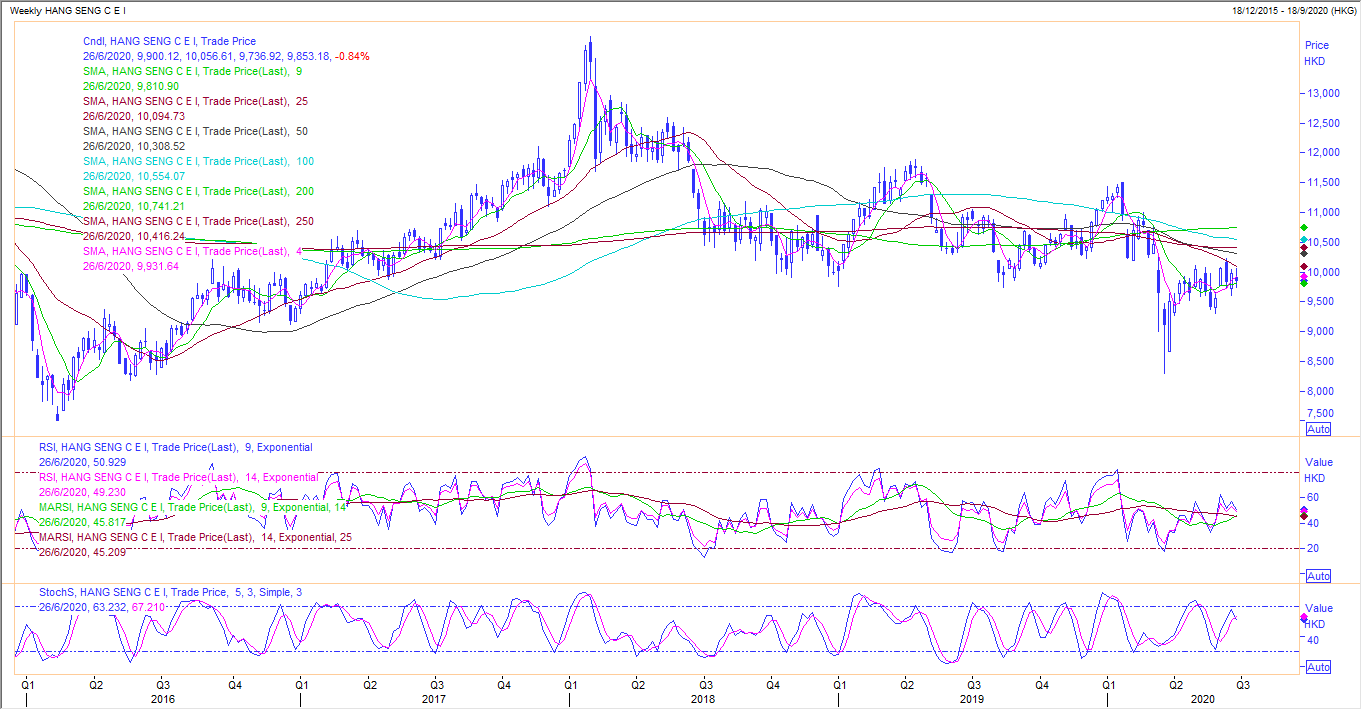
Task: Click the 12,000 price axis label
Action: [1325, 153]
